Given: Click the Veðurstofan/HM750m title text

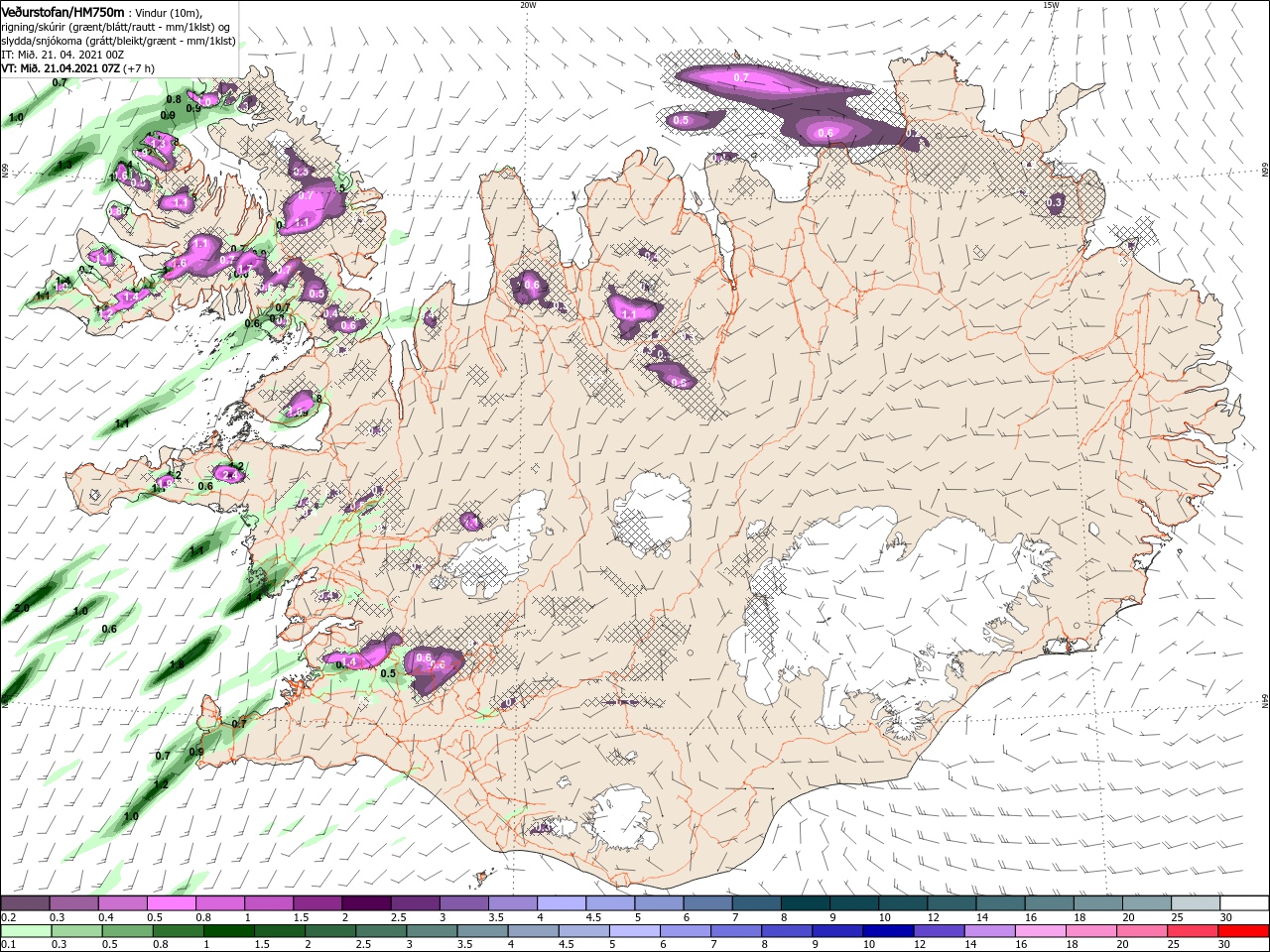Looking at the screenshot, I should (x=62, y=11).
